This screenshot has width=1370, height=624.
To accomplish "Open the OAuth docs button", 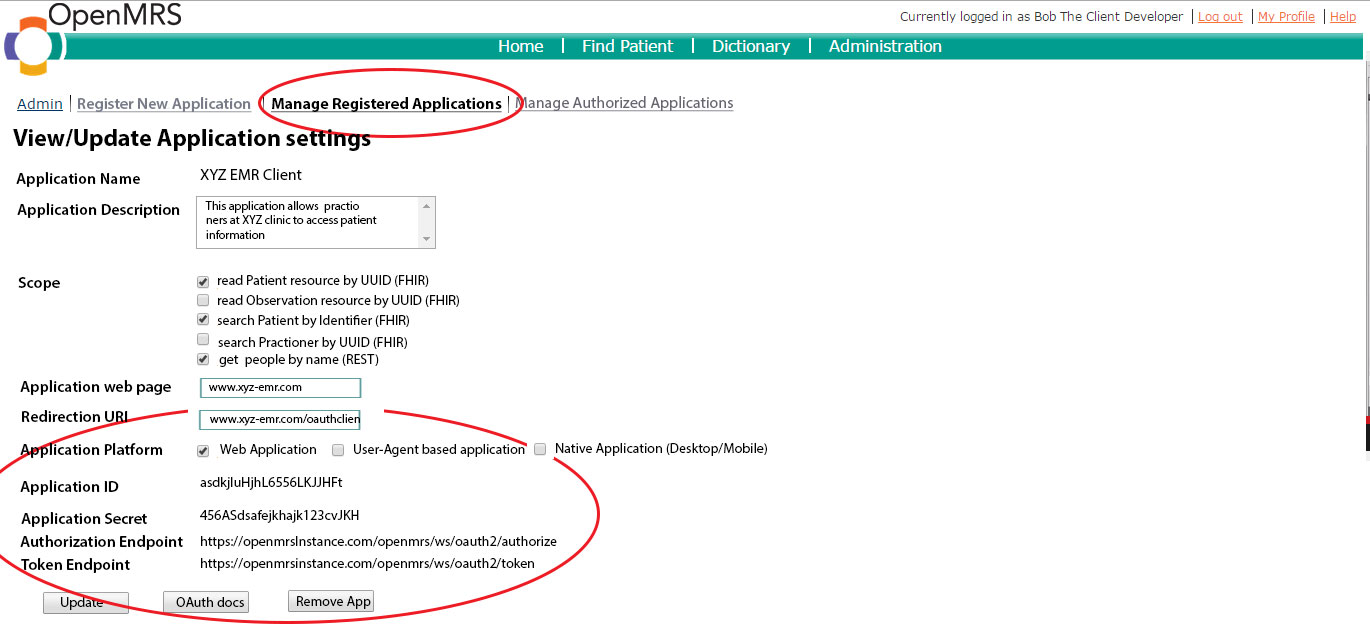I will (206, 603).
